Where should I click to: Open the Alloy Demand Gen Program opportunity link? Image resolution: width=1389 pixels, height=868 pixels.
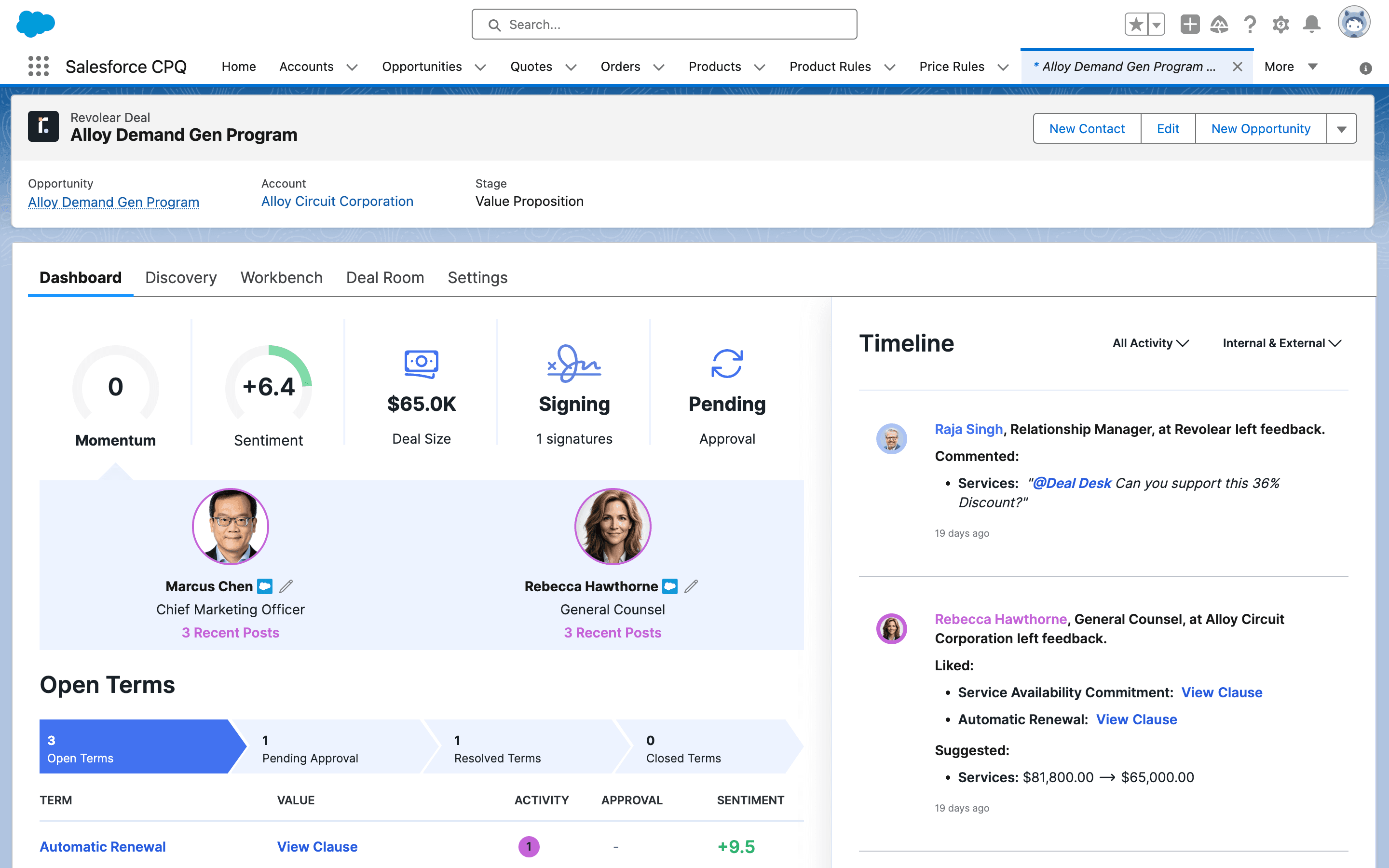click(x=114, y=202)
